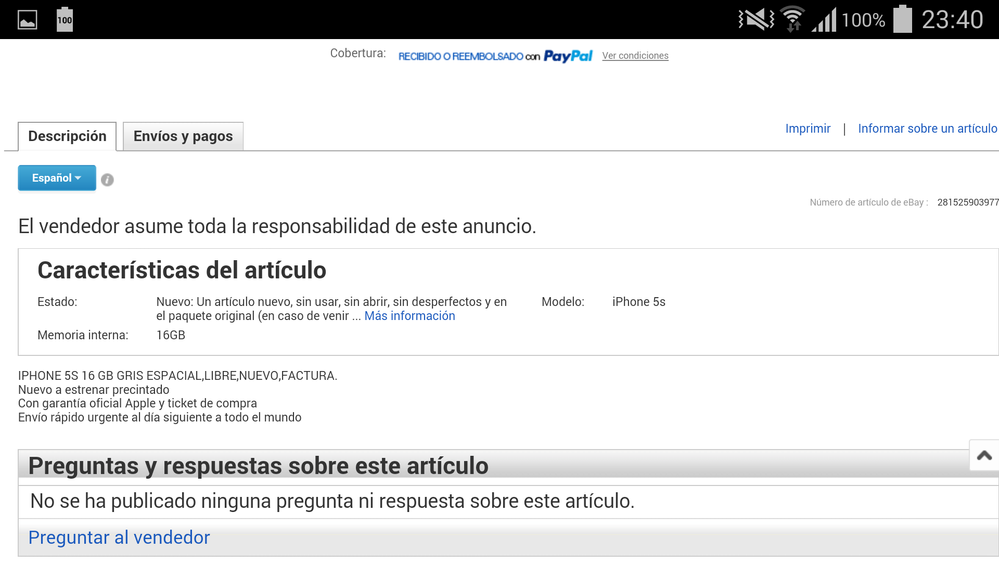Screen dimensions: 999x562
Task: Tap the large battery icon beside the clock
Action: tap(902, 19)
